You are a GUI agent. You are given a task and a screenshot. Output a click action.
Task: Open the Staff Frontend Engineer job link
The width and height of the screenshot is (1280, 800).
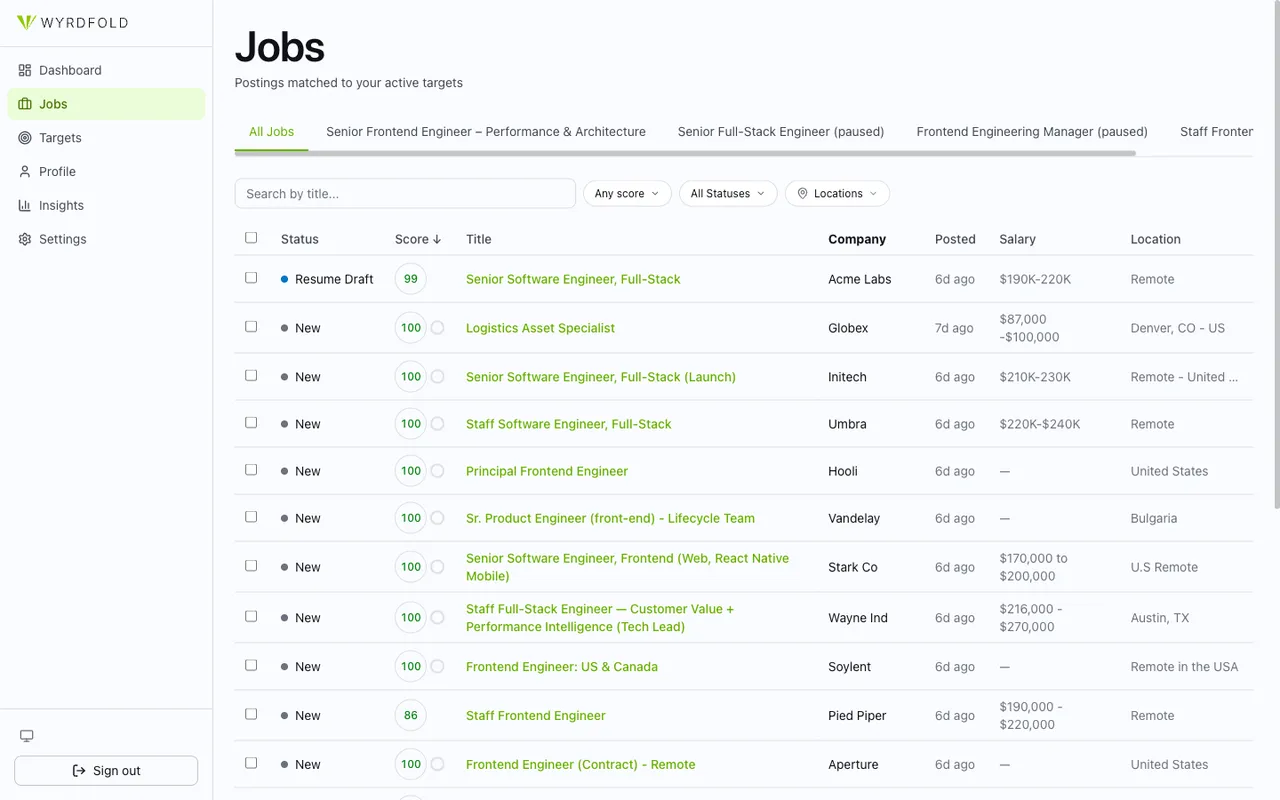tap(536, 716)
